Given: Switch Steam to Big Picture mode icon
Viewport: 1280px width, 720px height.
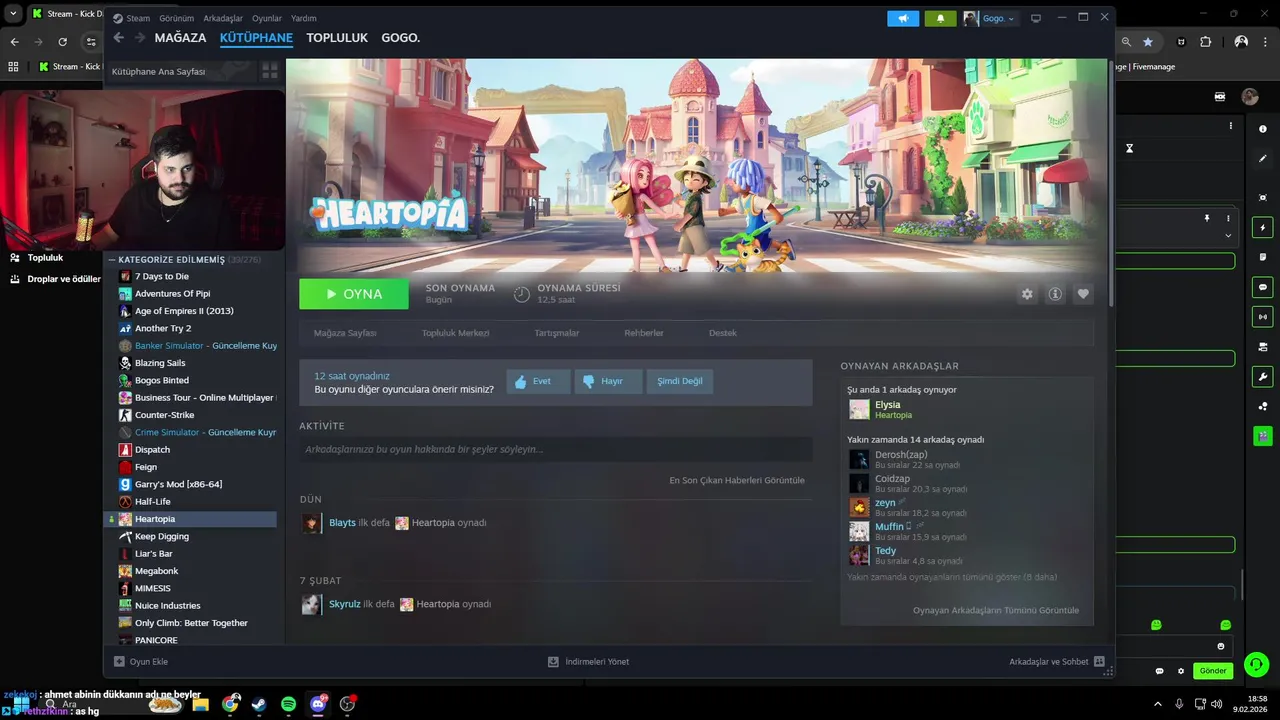Looking at the screenshot, I should tap(1036, 18).
